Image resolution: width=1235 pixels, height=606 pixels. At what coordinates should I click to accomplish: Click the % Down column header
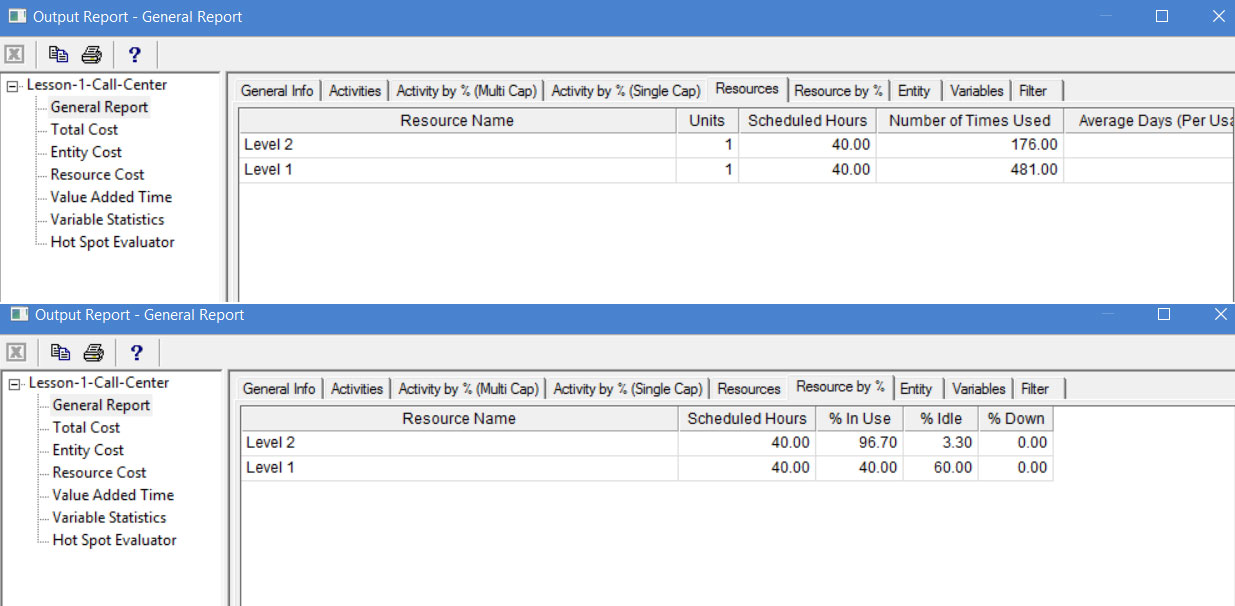tap(1015, 419)
